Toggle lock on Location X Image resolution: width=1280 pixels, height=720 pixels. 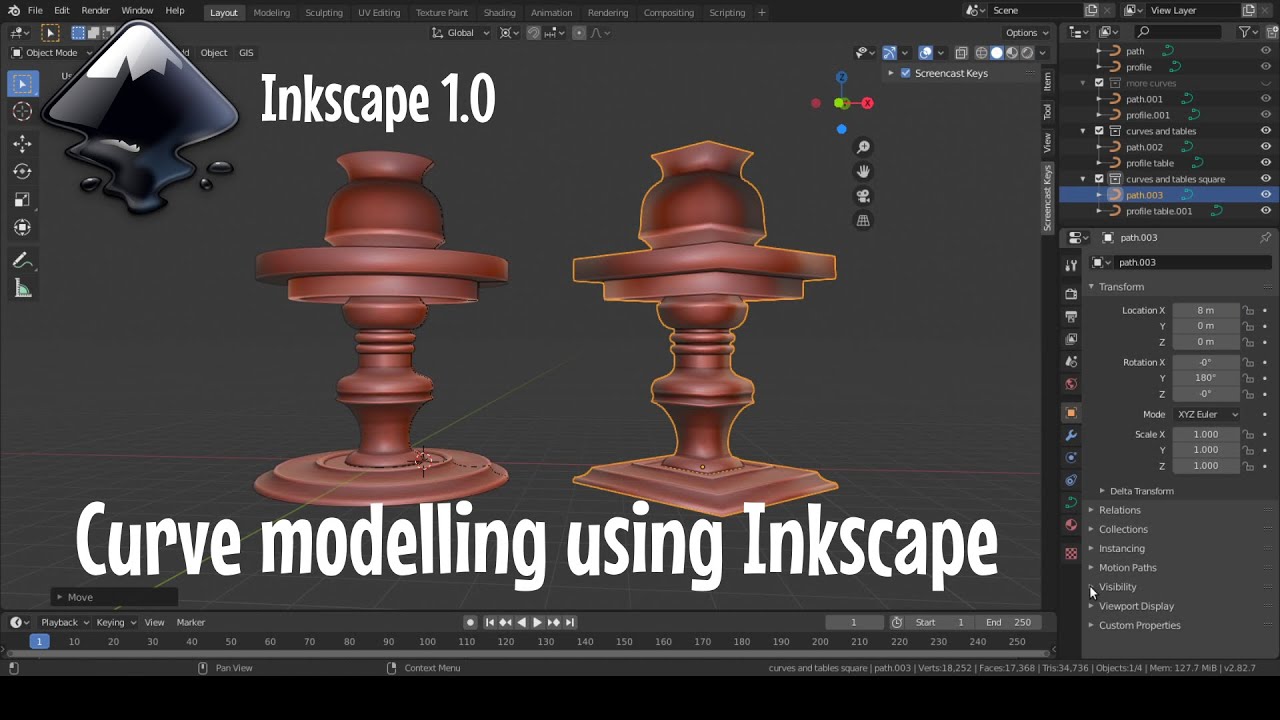coord(1248,310)
